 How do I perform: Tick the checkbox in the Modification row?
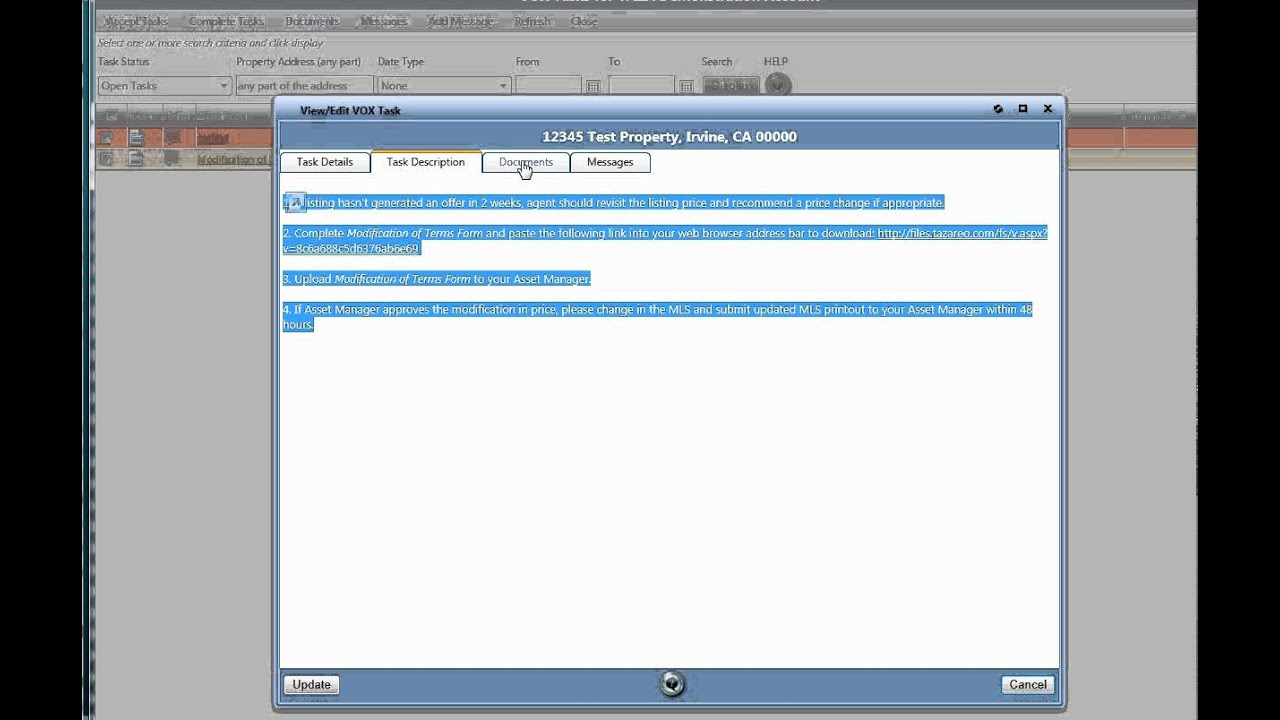point(106,158)
